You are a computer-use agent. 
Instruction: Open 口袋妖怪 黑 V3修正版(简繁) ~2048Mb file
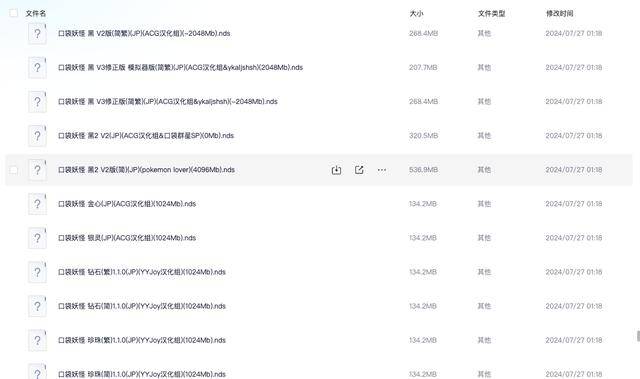[x=168, y=102]
